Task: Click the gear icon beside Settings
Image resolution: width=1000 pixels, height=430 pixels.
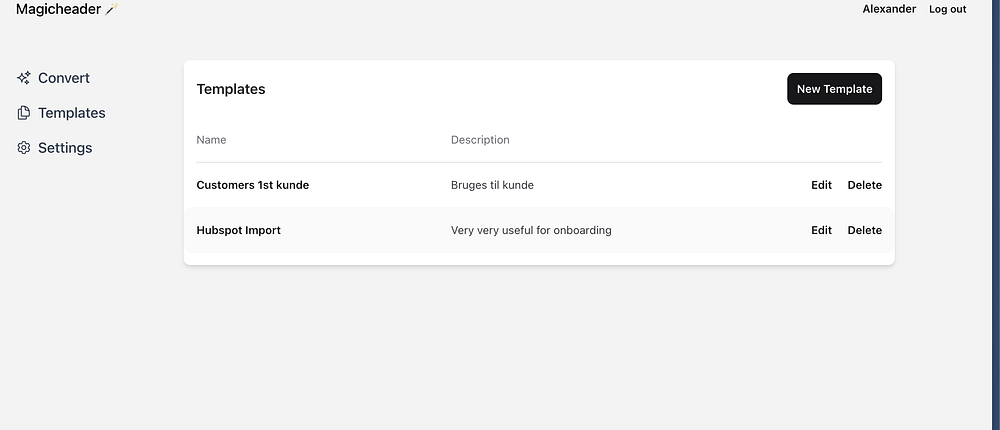Action: (x=24, y=148)
